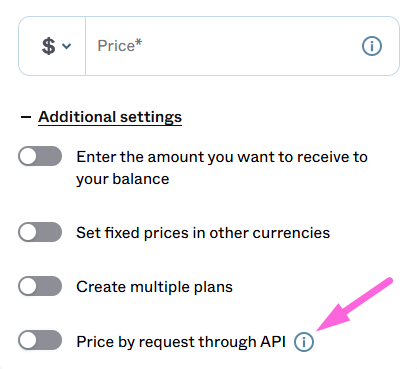Click the dollar sign currency symbol
Viewport: 417px width, 369px height.
click(x=48, y=46)
